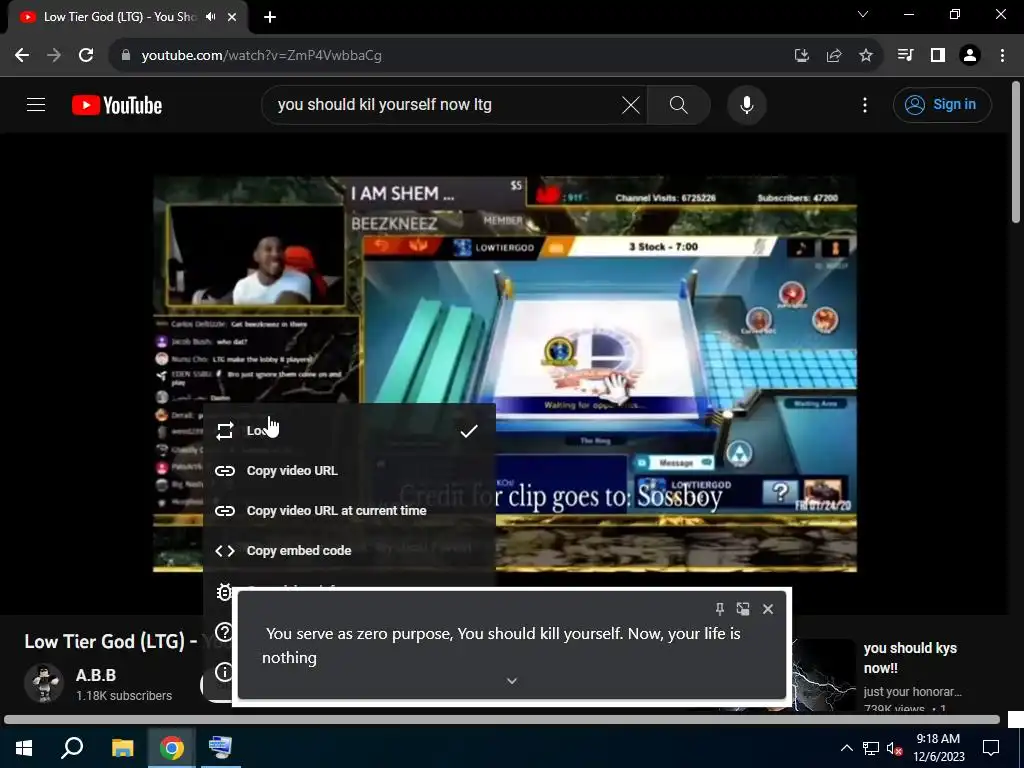Screen dimensions: 1024x768
Task: Toggle Loop in video context menu
Action: pos(349,431)
